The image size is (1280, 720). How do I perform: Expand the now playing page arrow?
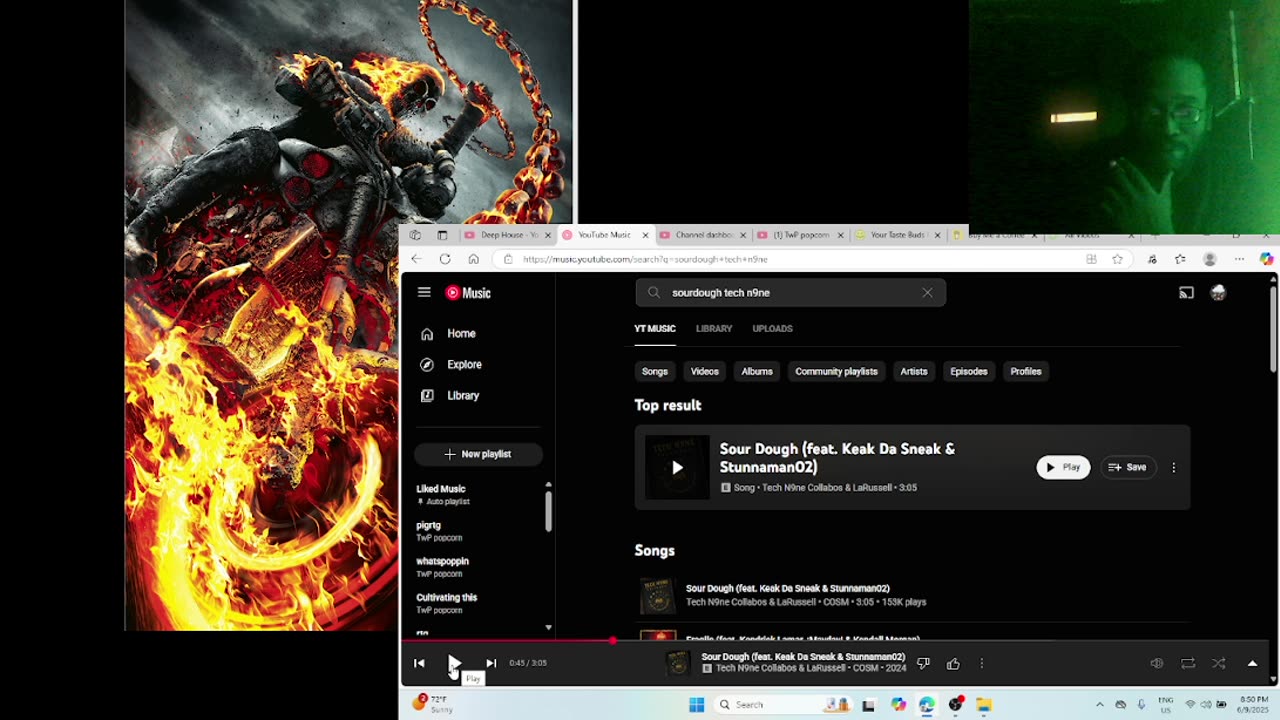(x=1252, y=663)
